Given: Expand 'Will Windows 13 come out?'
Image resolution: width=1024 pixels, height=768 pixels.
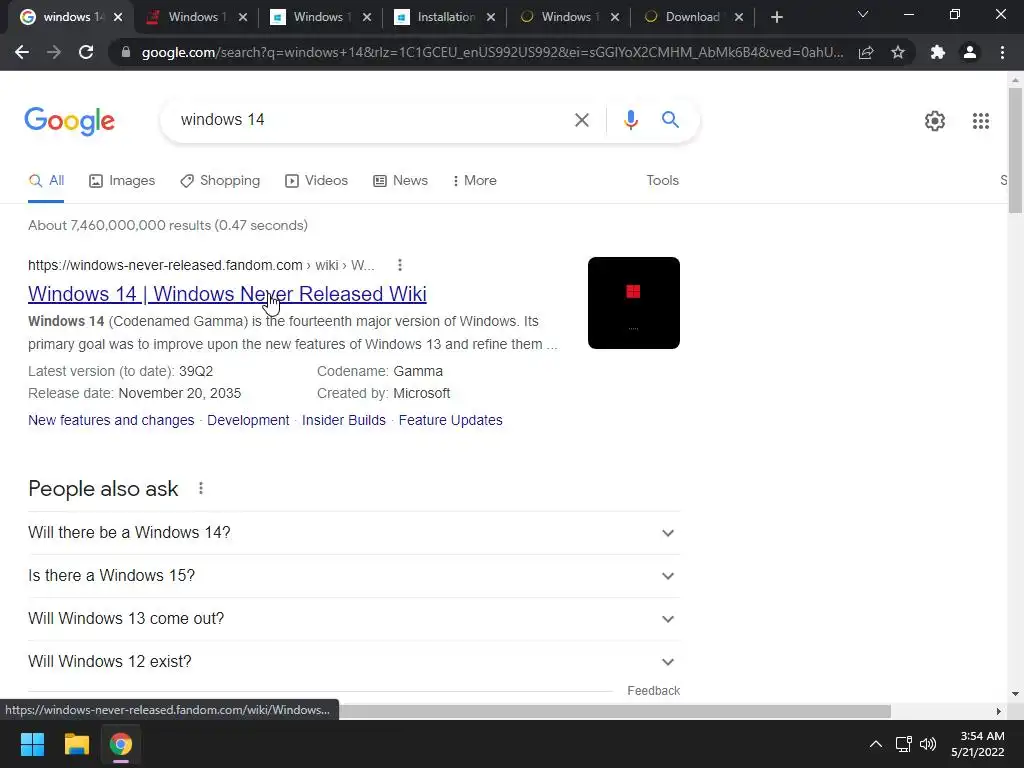Looking at the screenshot, I should click(353, 619).
